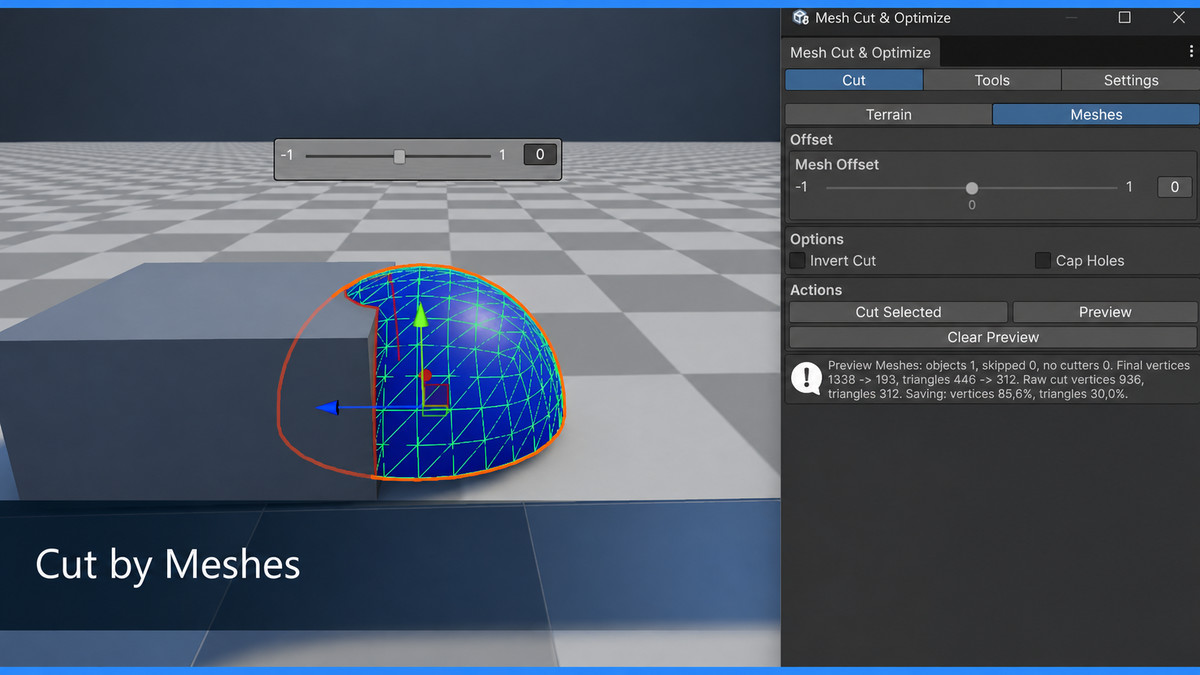This screenshot has width=1200, height=675.
Task: Click the Mesh Offset value field
Action: [1174, 187]
